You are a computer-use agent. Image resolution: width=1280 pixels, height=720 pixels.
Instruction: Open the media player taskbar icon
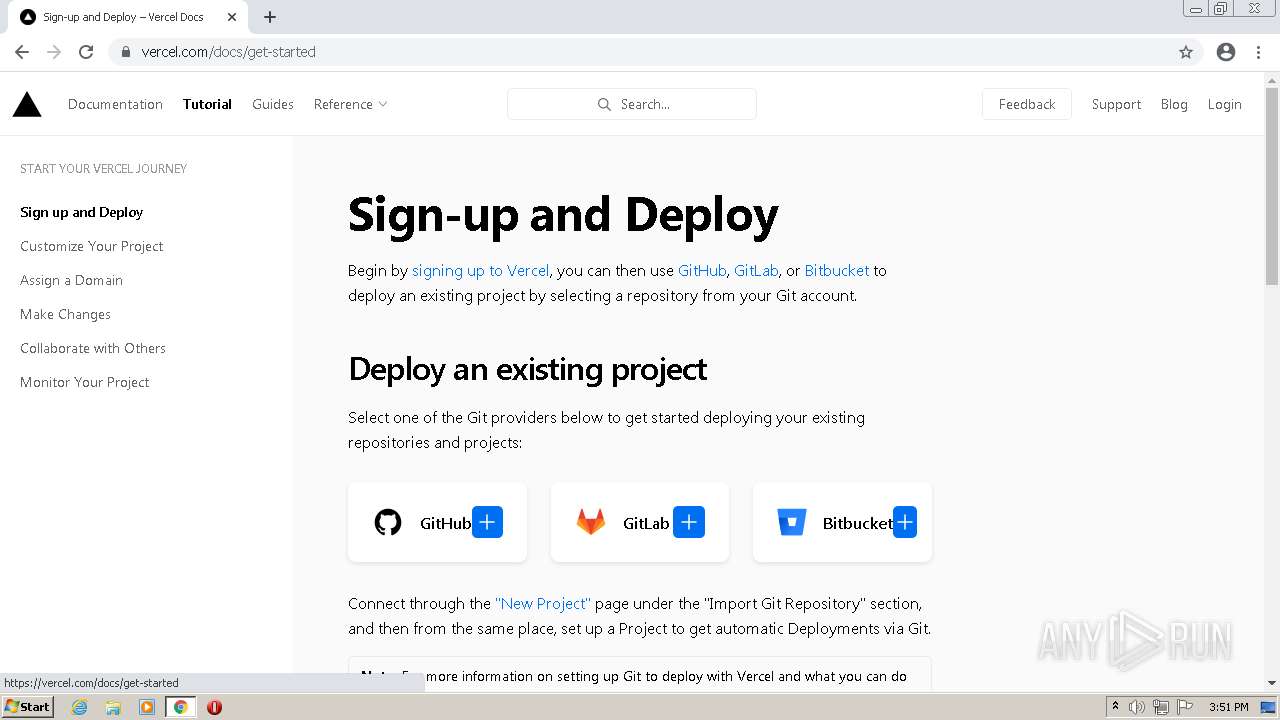point(147,707)
